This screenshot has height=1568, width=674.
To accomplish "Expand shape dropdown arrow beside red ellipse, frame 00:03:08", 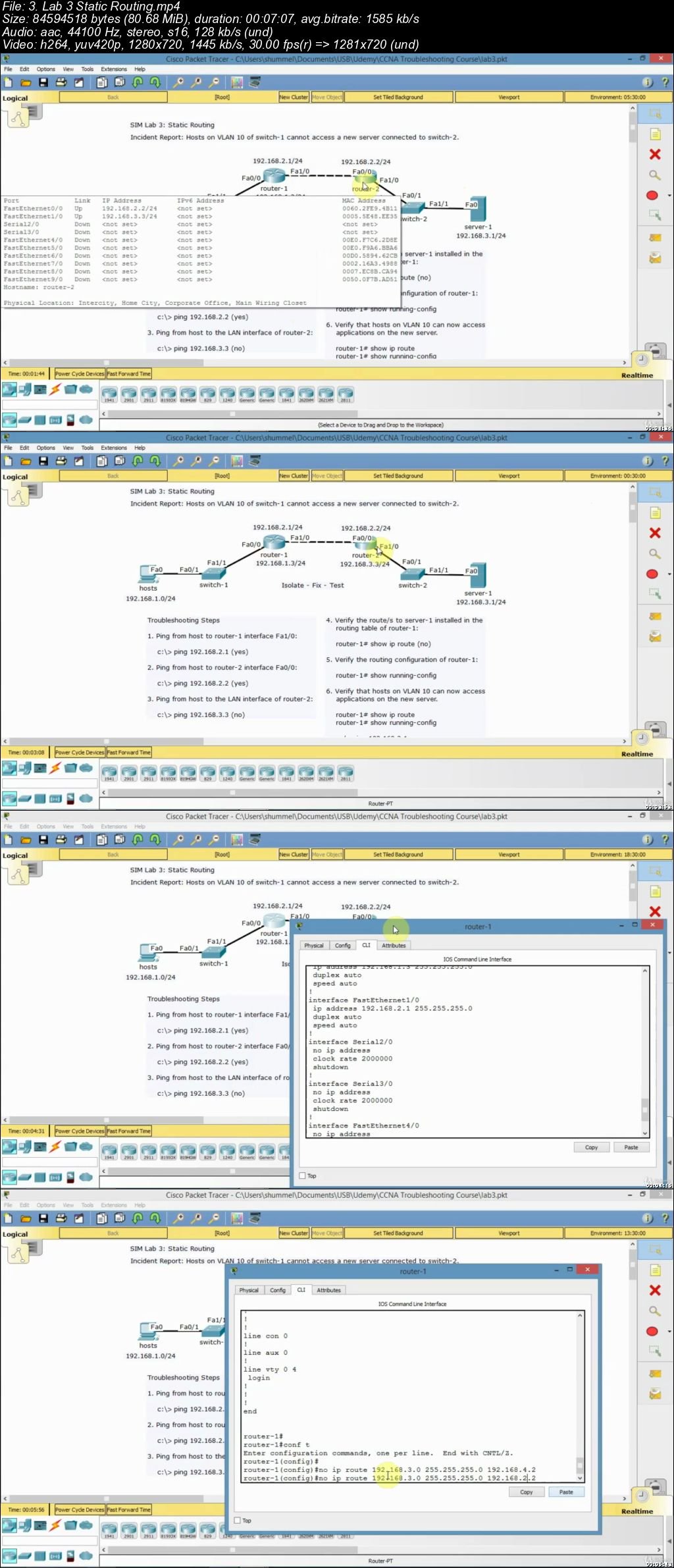I will coord(669,574).
